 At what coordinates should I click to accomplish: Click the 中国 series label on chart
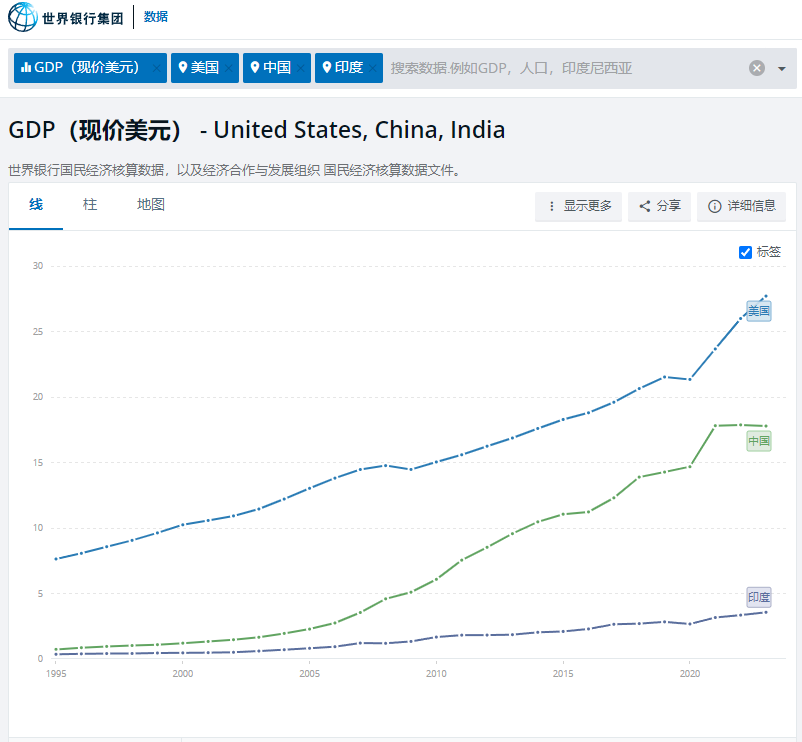(x=759, y=441)
